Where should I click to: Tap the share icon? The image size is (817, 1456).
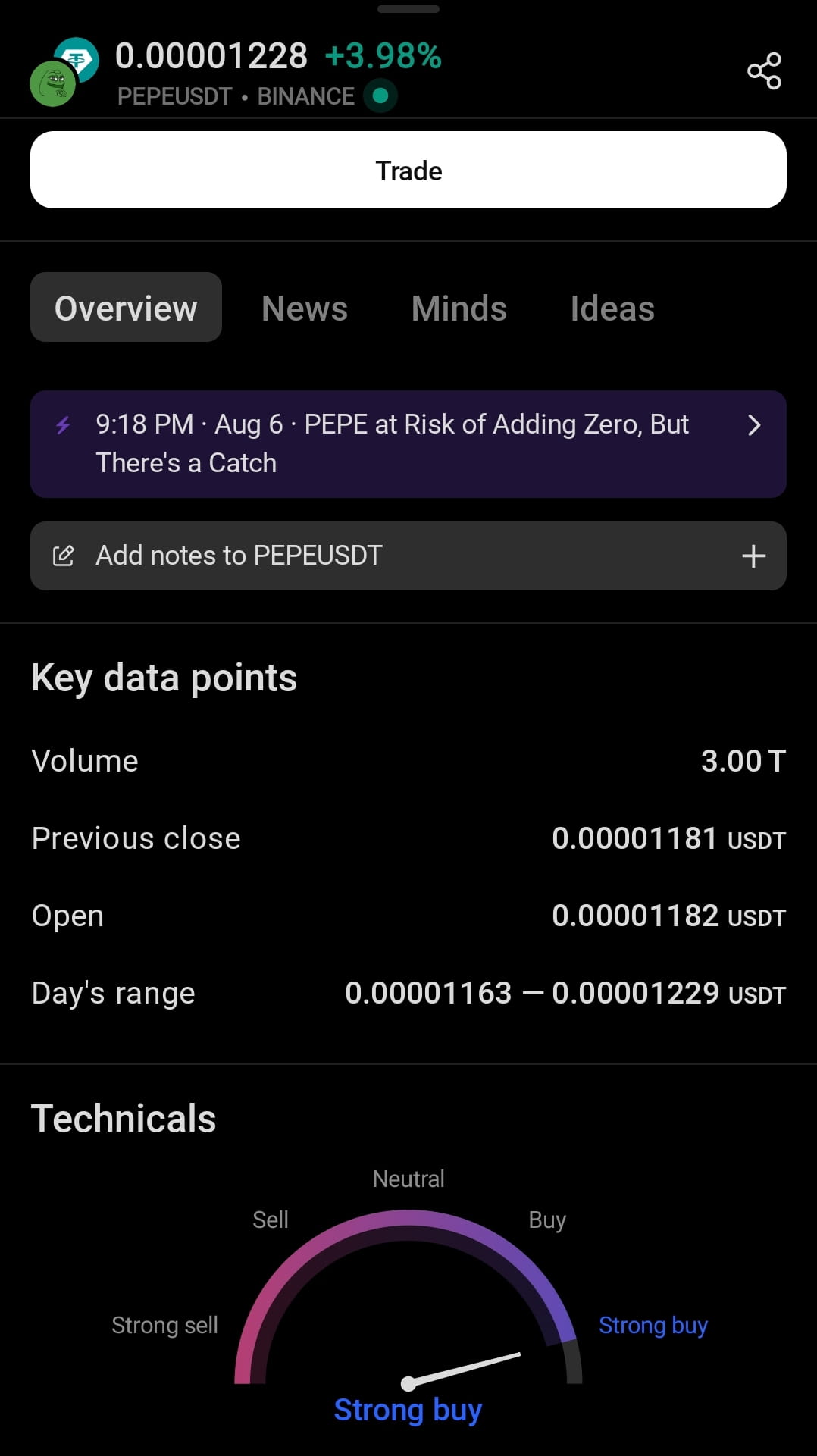tap(764, 70)
